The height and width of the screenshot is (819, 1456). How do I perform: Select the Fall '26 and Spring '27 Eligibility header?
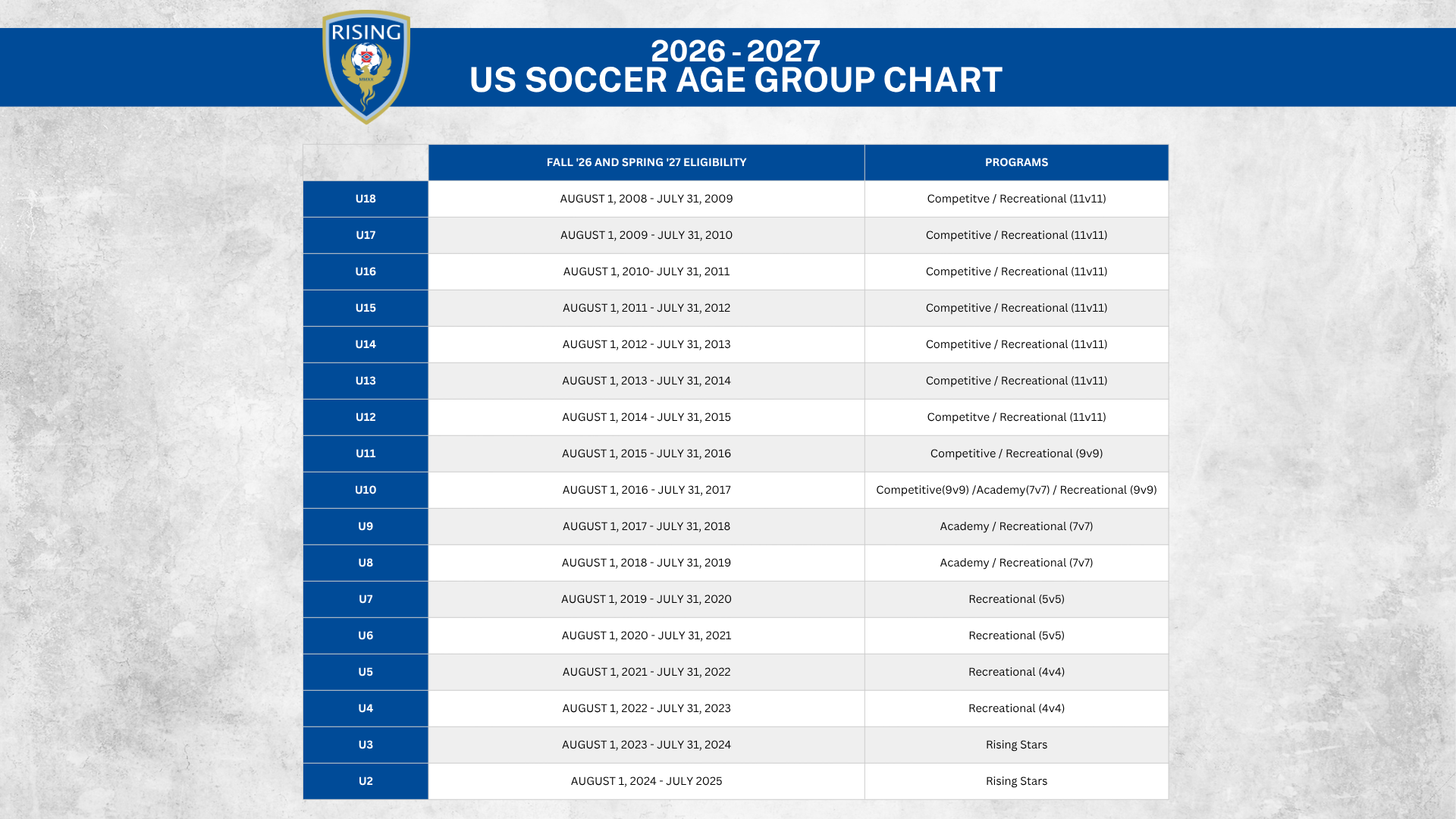coord(646,162)
